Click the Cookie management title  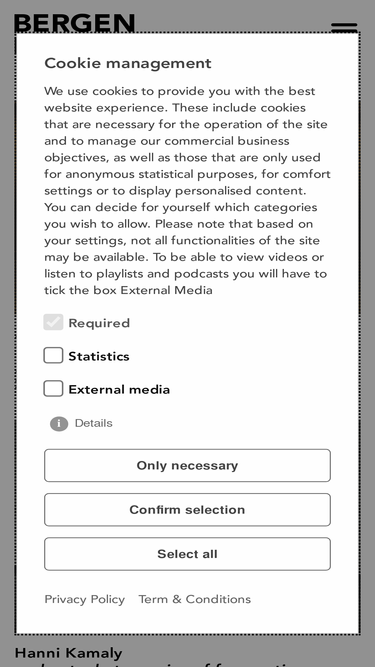[128, 63]
